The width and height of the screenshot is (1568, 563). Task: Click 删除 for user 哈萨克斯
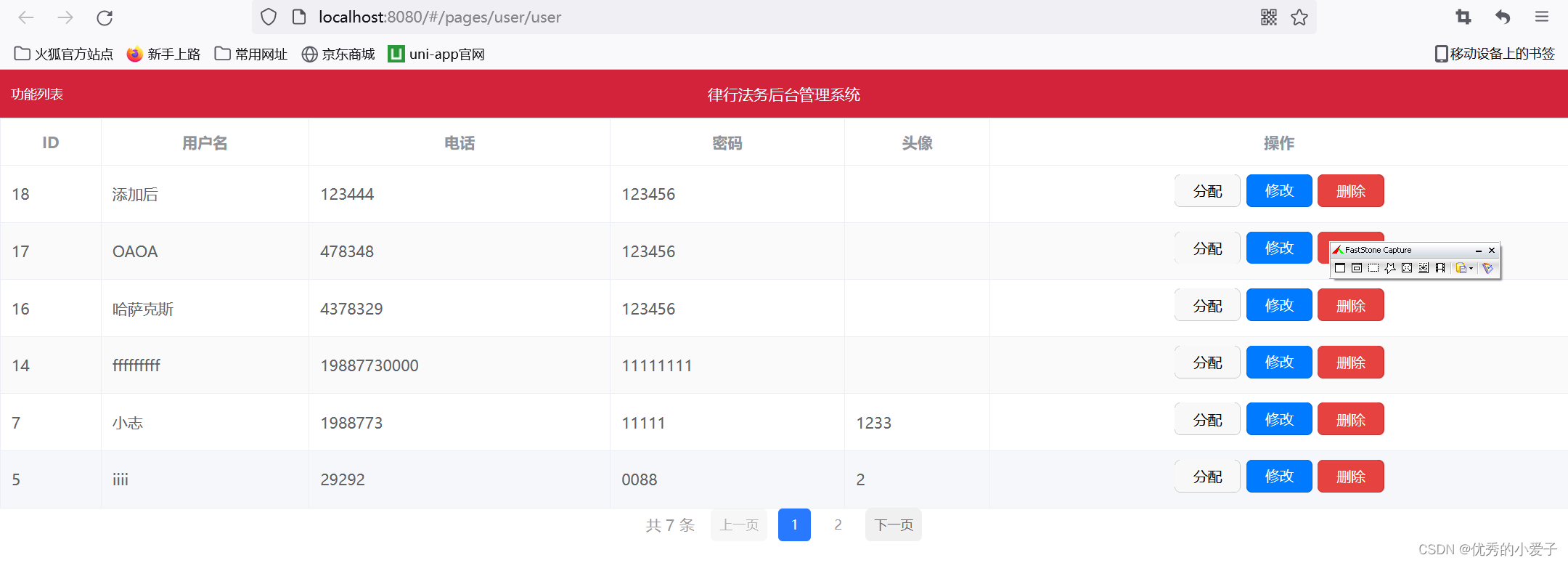click(x=1351, y=305)
